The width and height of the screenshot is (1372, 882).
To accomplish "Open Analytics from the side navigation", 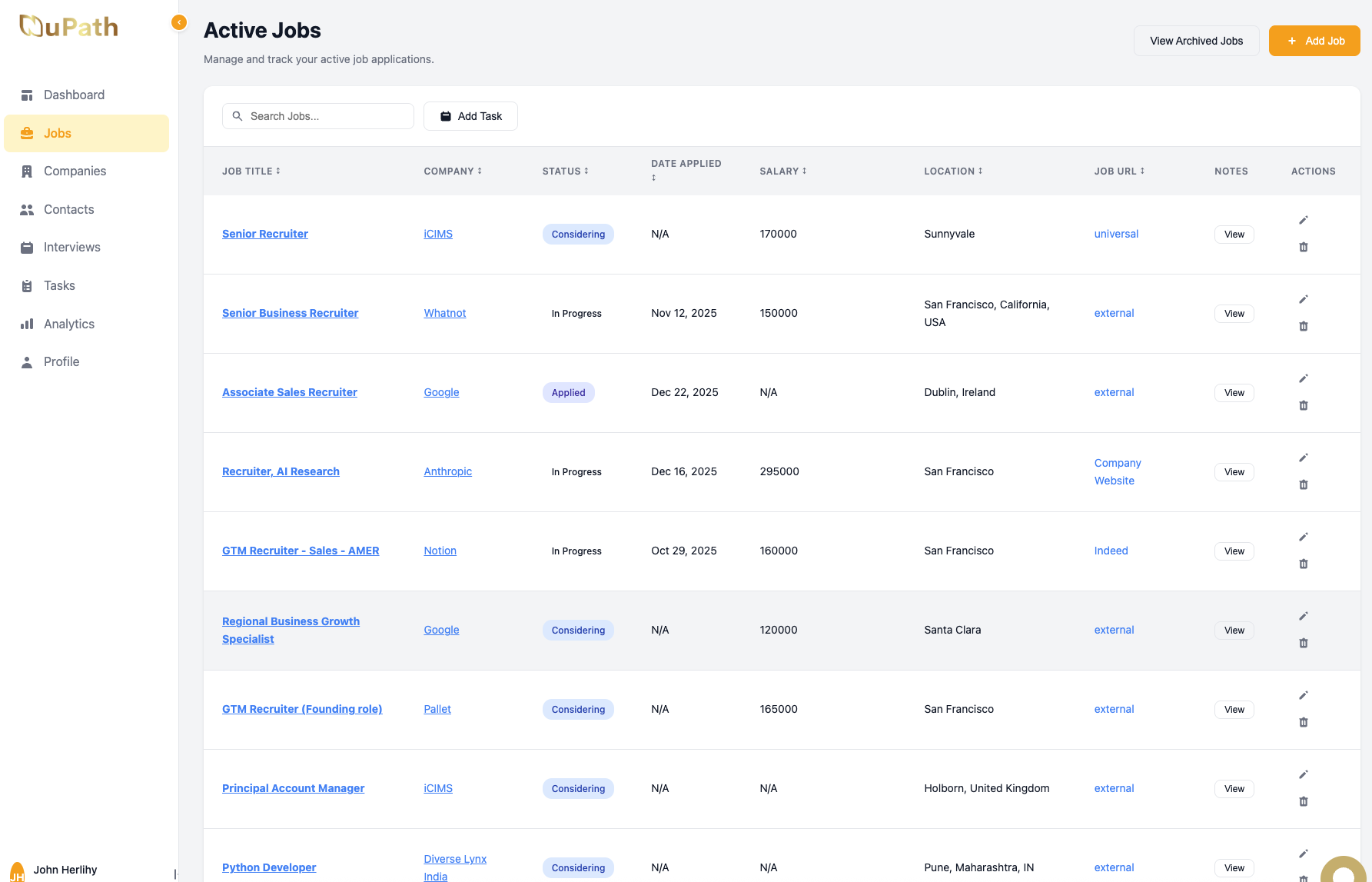I will click(x=68, y=325).
